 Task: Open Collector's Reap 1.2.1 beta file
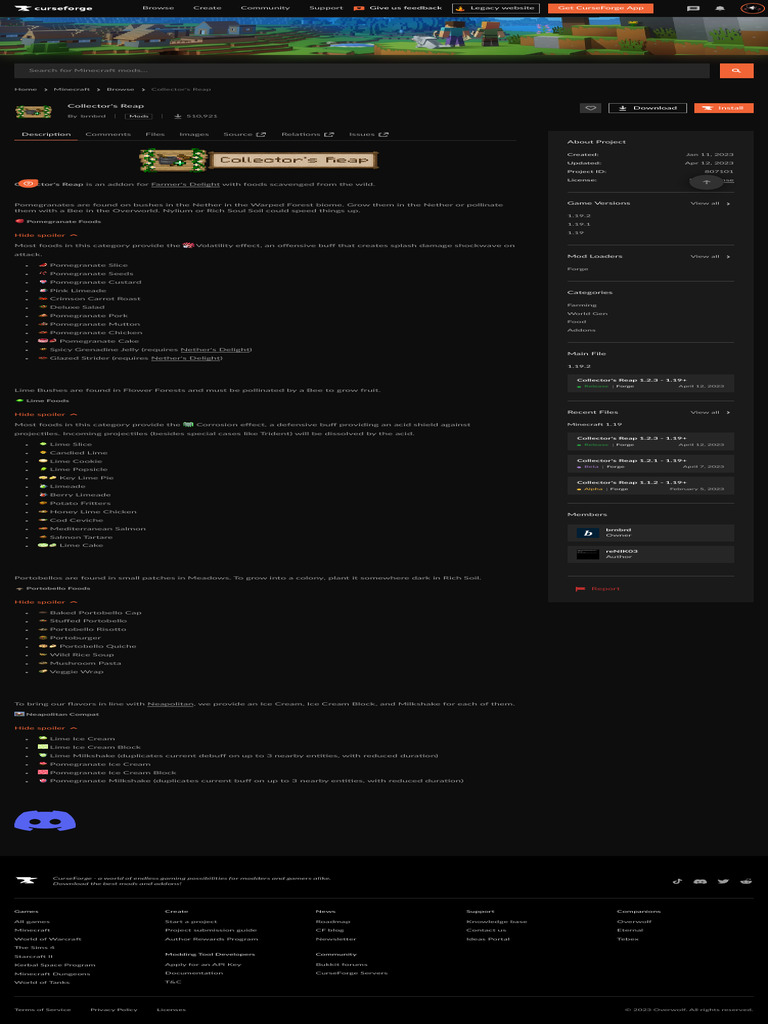click(x=650, y=464)
